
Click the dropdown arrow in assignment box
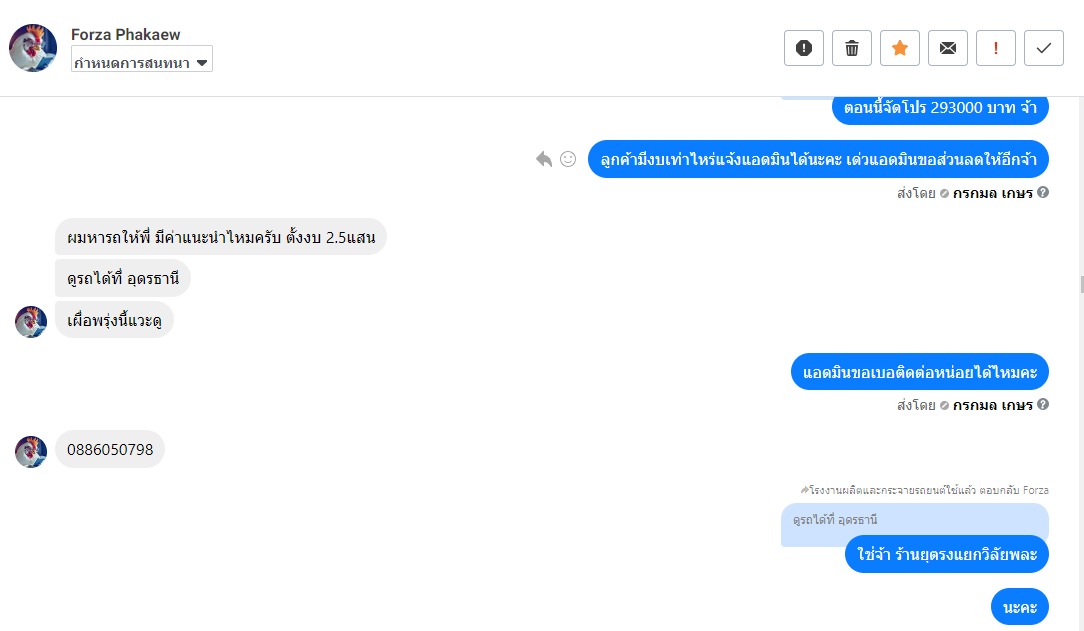(202, 63)
